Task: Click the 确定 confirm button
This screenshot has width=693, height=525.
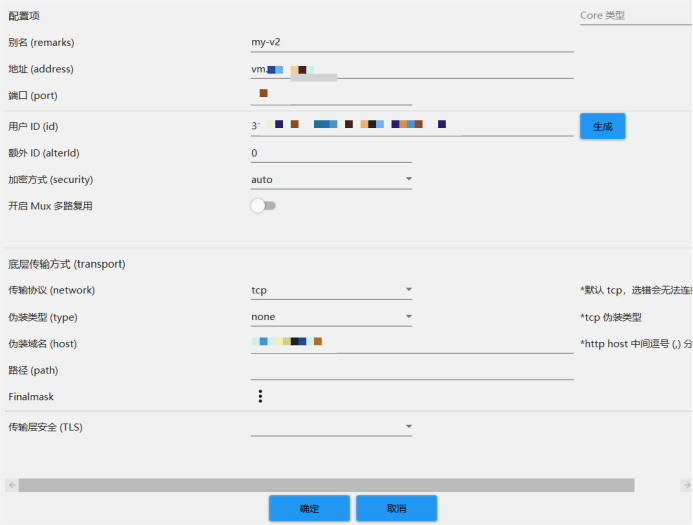Action: [309, 509]
